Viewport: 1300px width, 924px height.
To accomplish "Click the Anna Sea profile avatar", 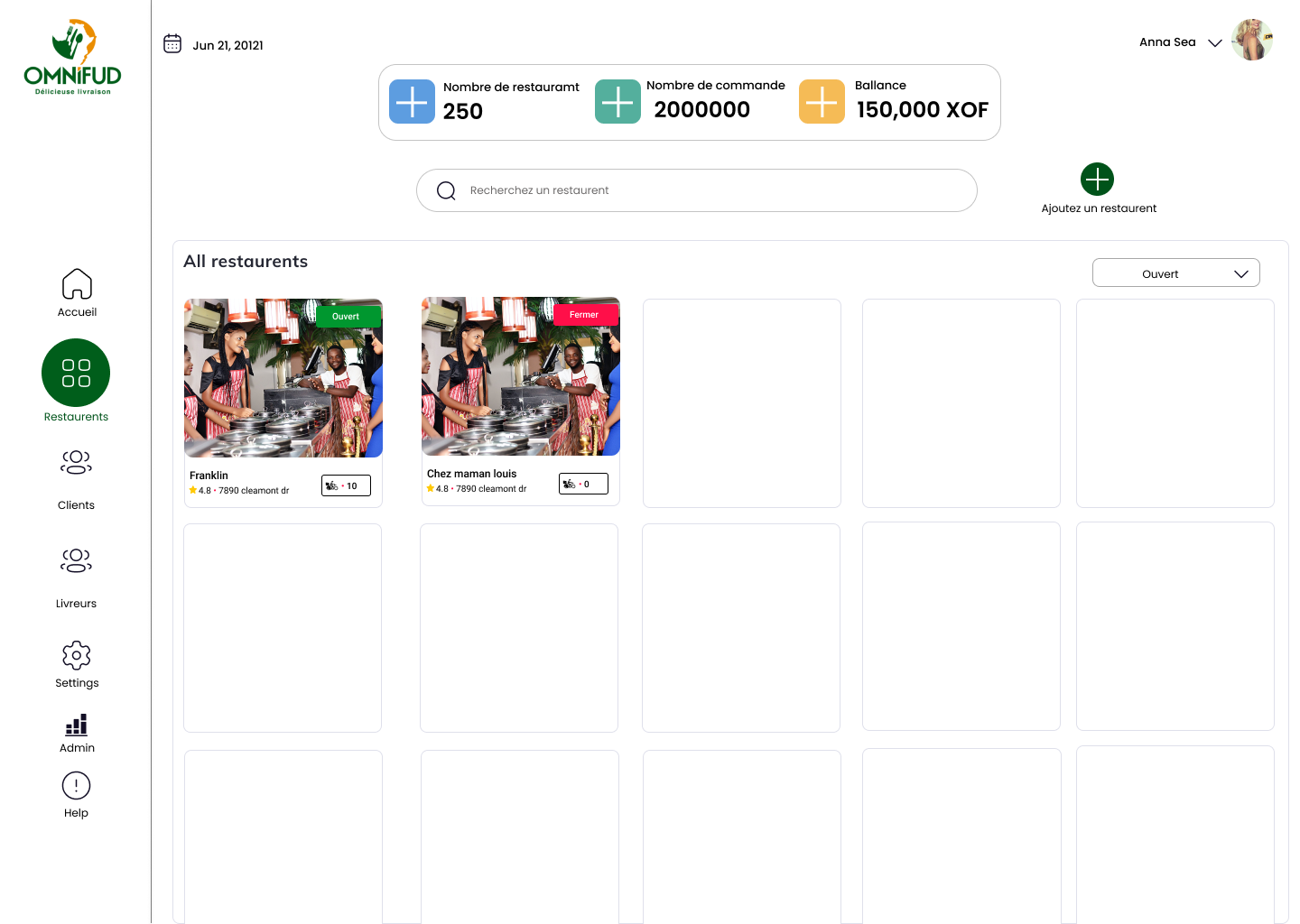I will [x=1252, y=40].
